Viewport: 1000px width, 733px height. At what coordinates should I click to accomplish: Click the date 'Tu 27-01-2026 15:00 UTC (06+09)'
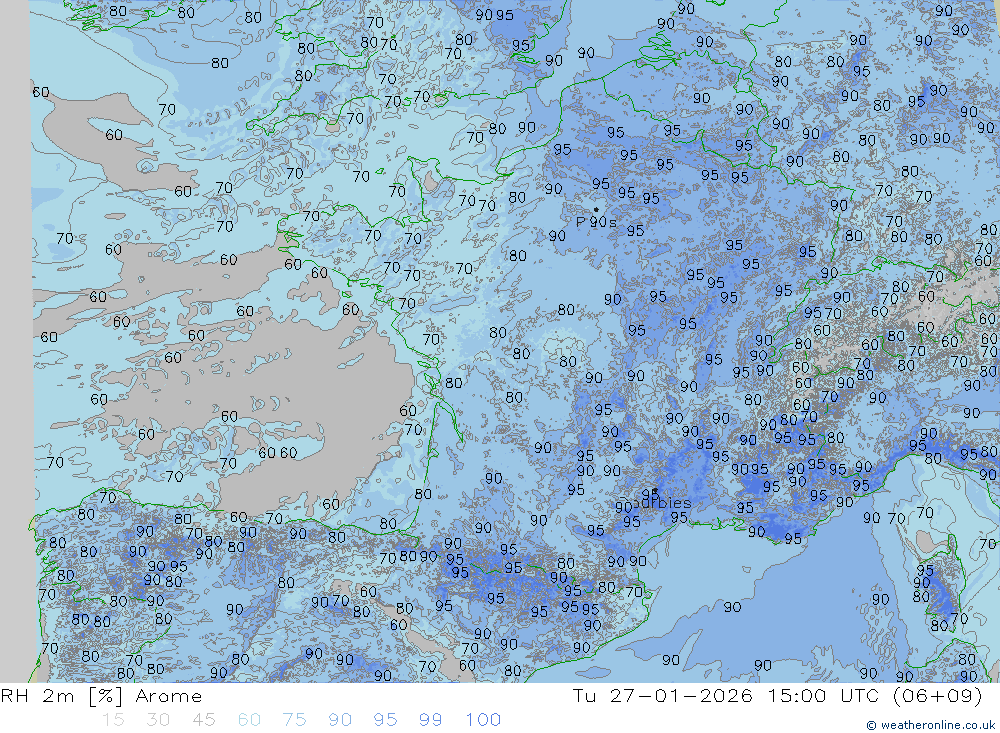click(x=777, y=696)
